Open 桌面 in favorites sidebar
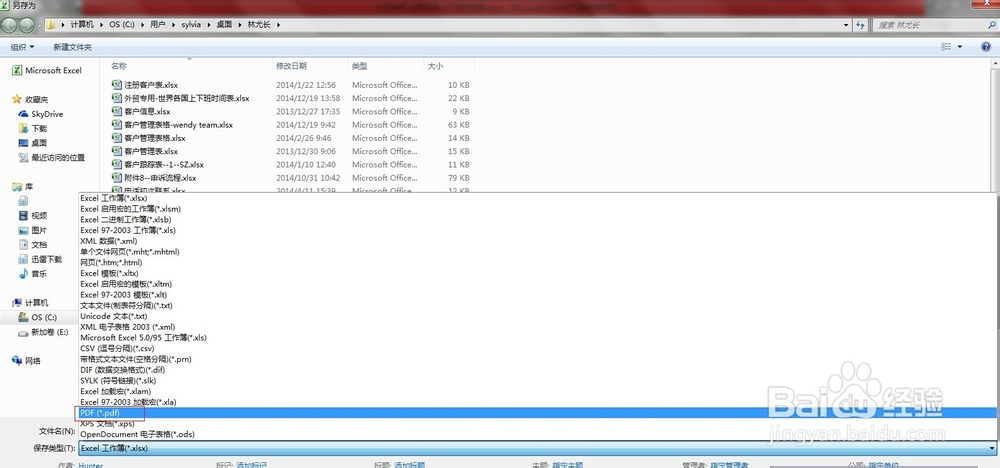Screen dimensions: 1000x468 point(33,143)
